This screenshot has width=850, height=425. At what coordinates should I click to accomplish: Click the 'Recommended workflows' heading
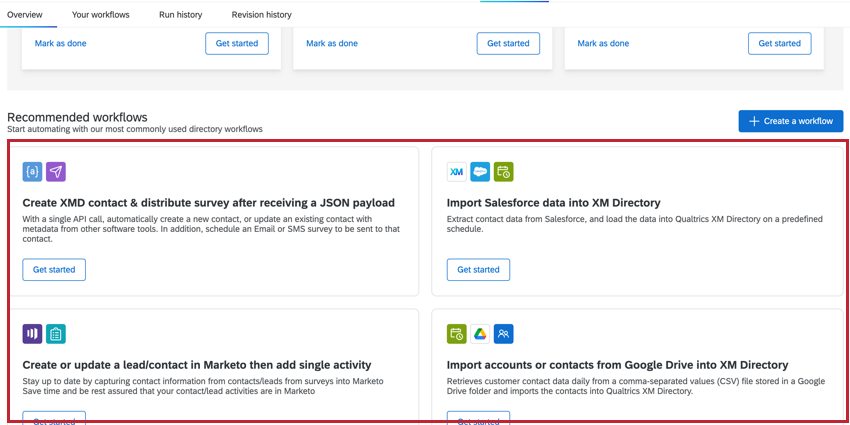[x=78, y=117]
